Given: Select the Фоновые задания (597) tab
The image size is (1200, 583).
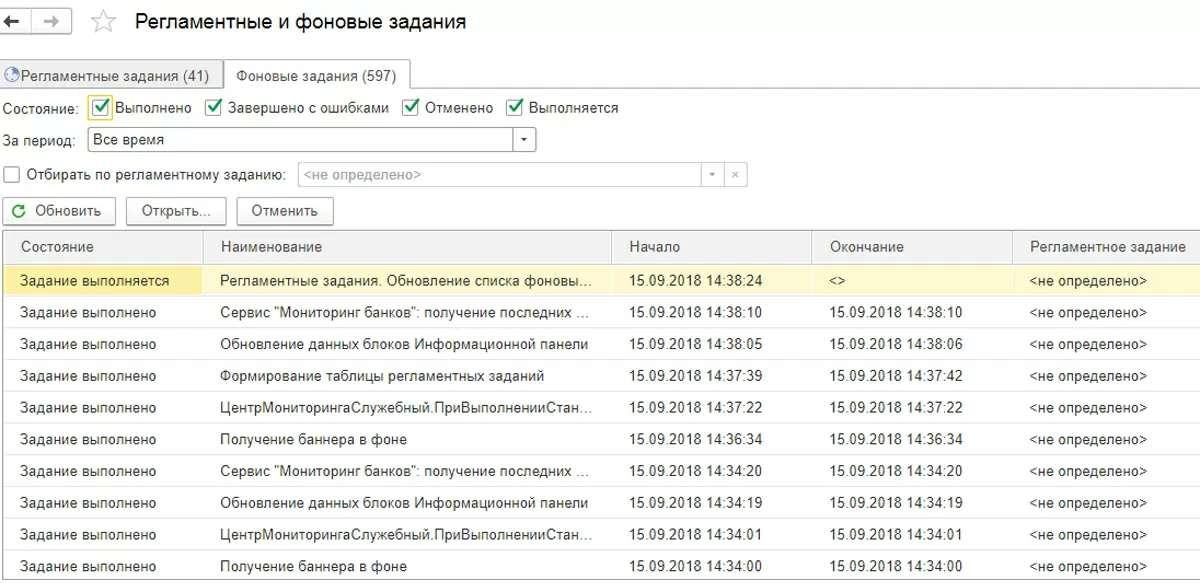Looking at the screenshot, I should [316, 76].
